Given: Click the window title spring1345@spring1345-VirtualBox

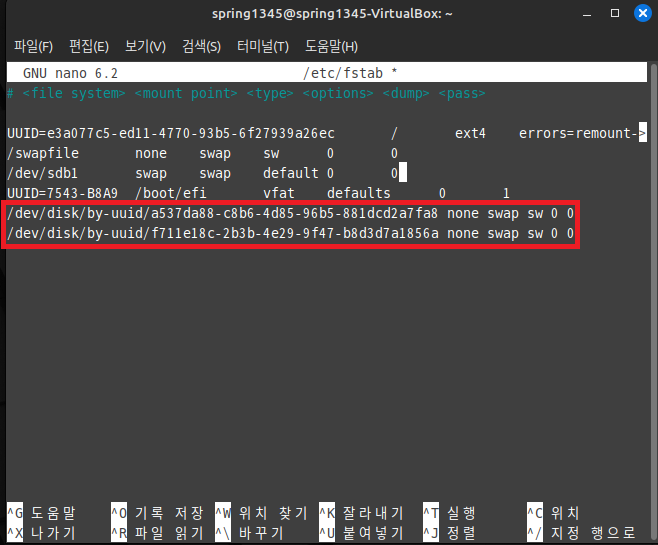Looking at the screenshot, I should pyautogui.click(x=332, y=13).
